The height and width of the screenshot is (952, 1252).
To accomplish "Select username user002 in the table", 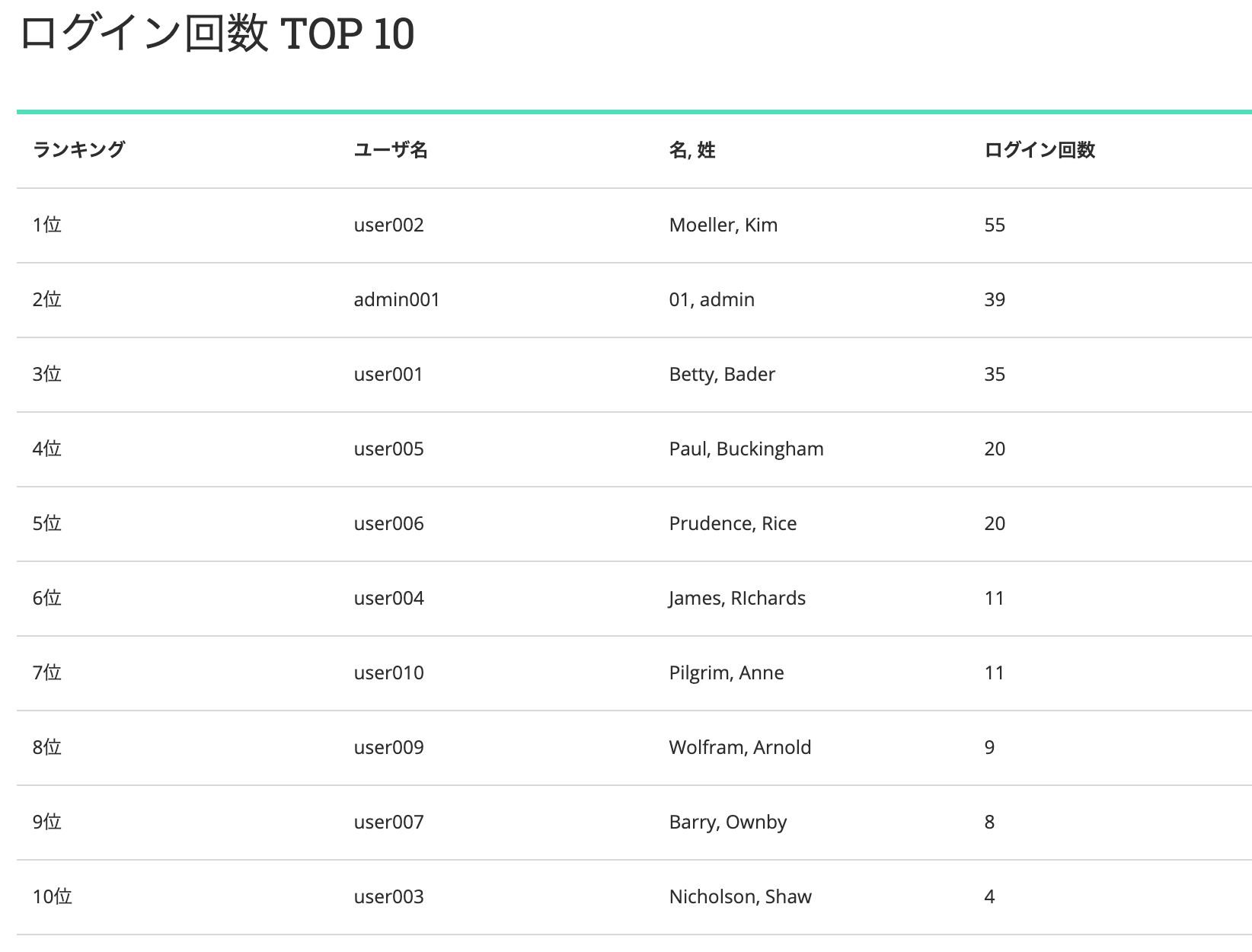I will tap(388, 225).
